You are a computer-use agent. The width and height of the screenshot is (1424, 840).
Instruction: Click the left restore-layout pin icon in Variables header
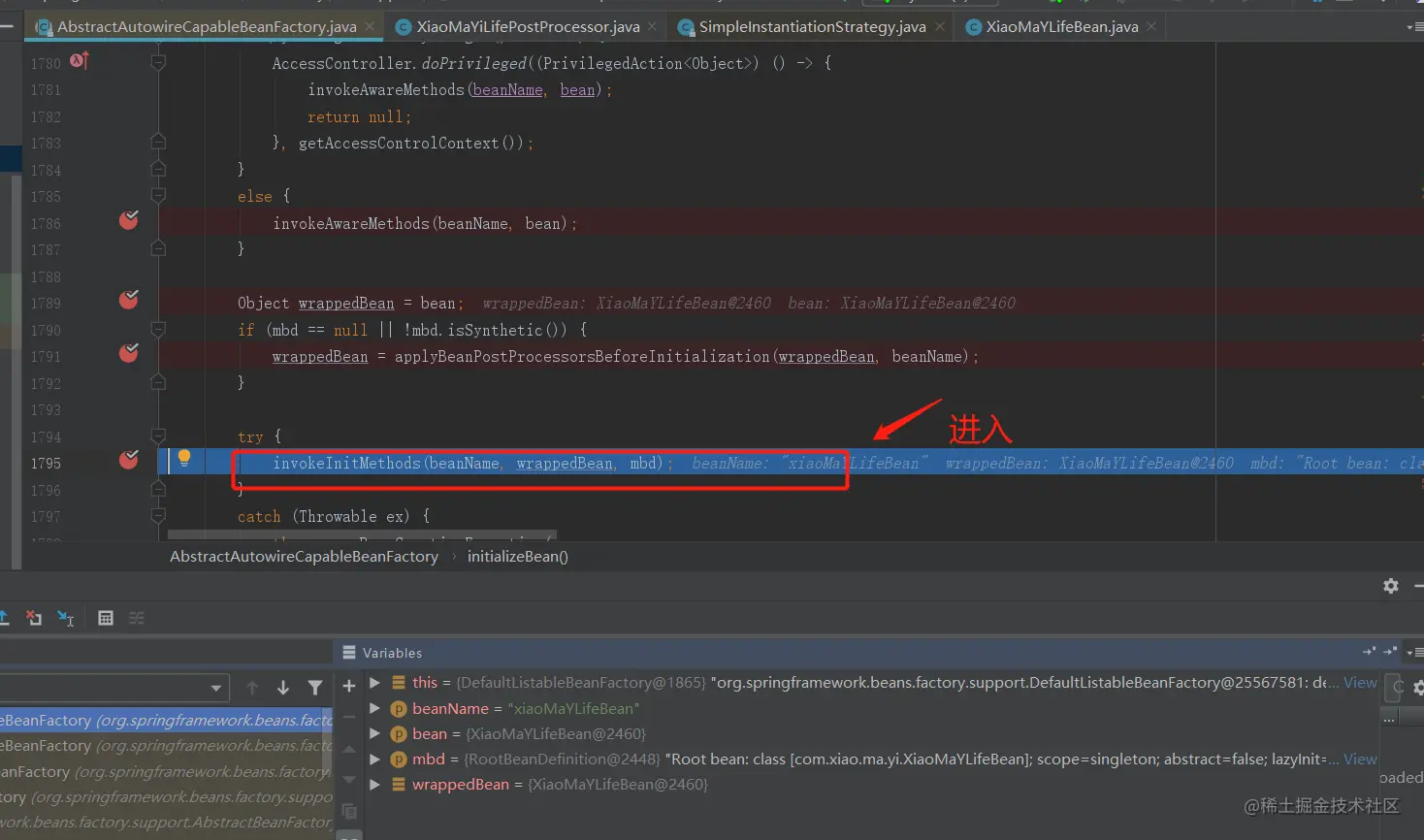(1370, 652)
